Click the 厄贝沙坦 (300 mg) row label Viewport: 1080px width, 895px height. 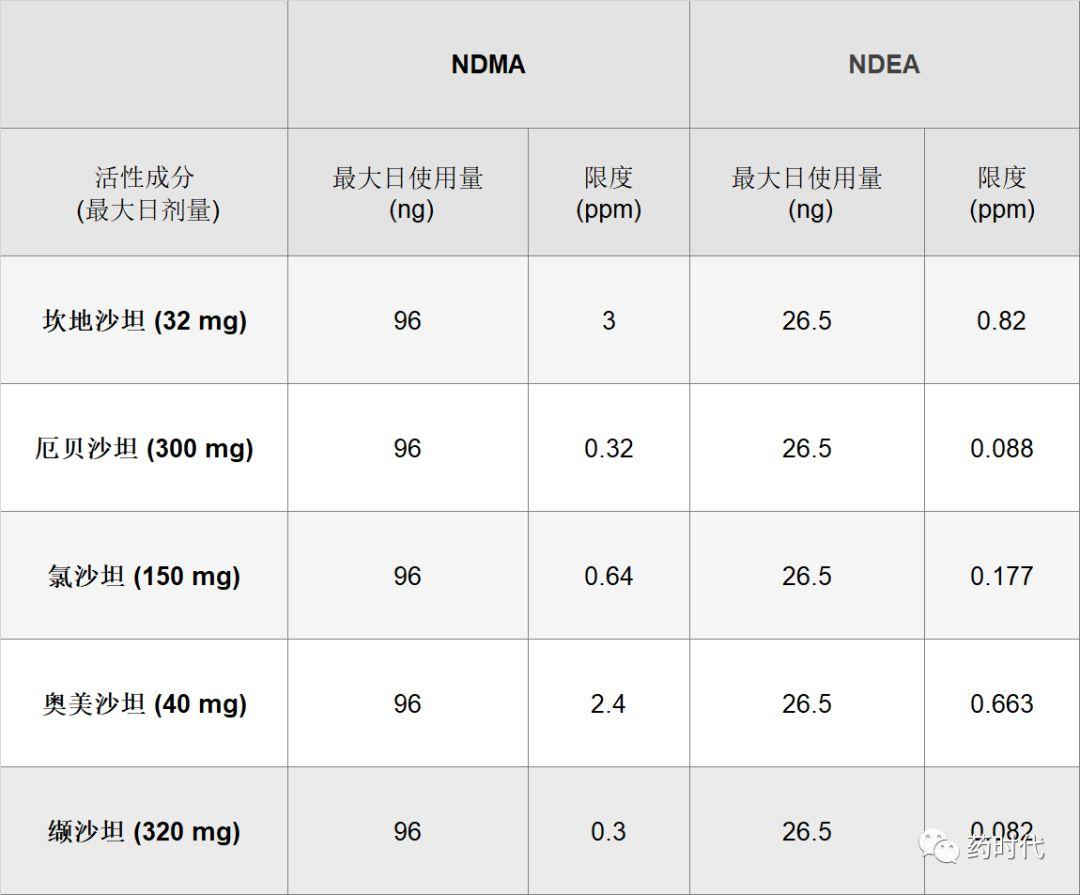(144, 448)
